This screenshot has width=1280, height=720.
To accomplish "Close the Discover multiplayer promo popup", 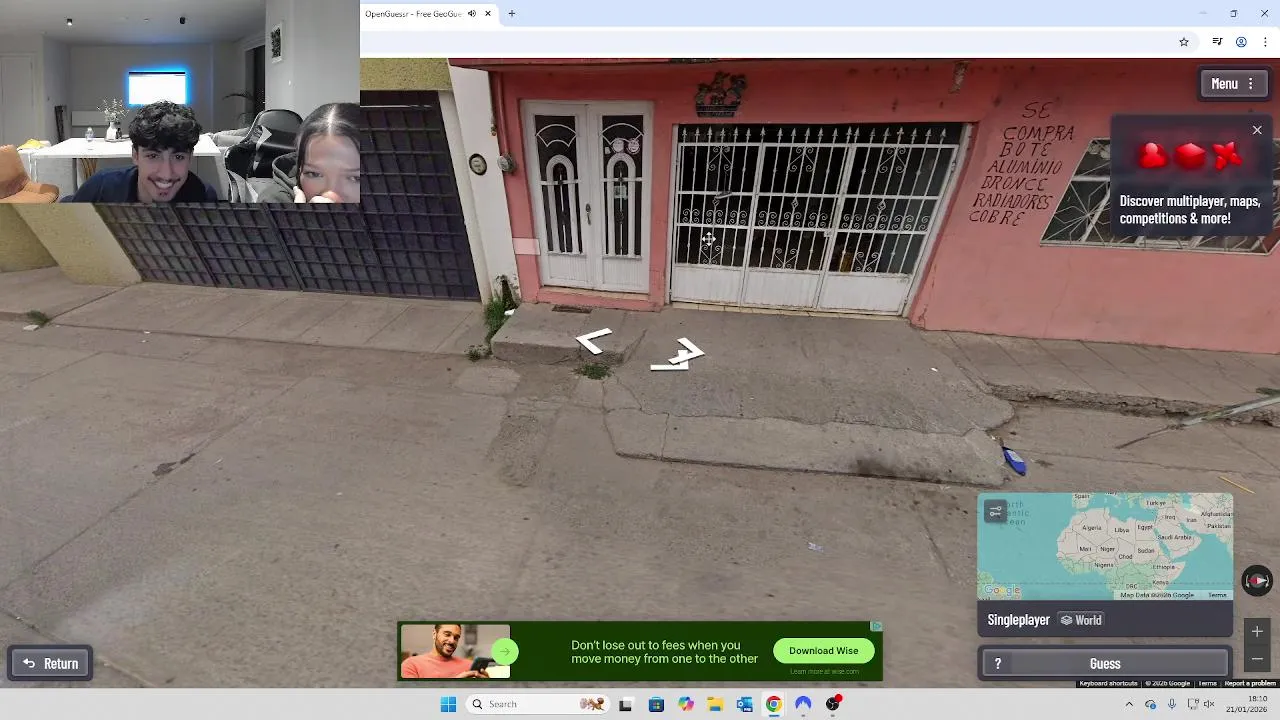I will (1257, 130).
